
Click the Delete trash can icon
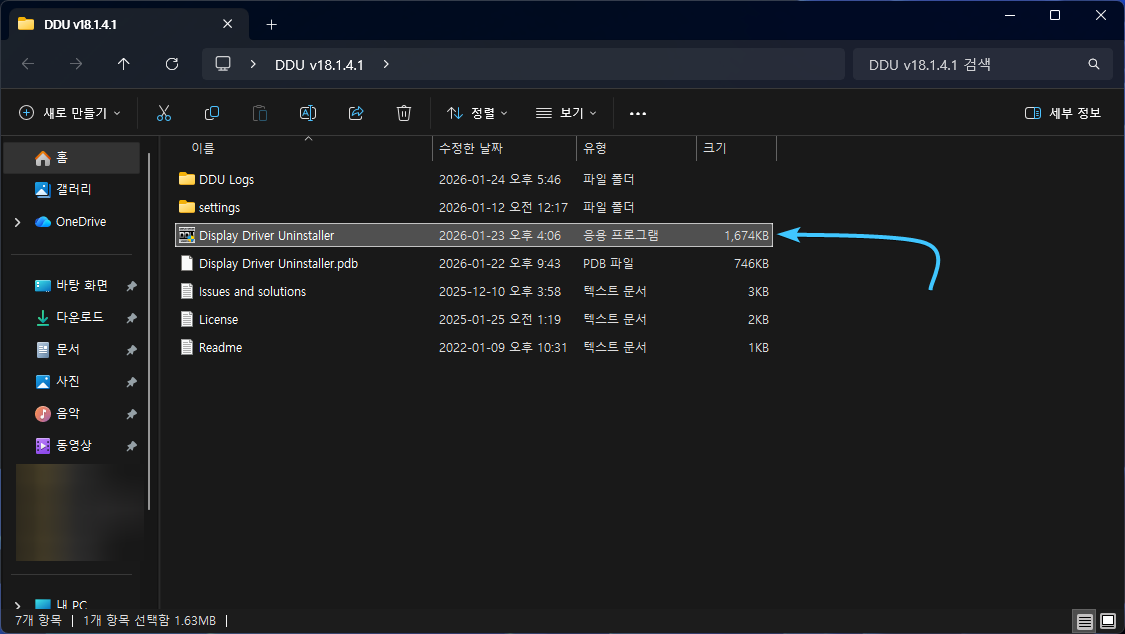[x=404, y=113]
